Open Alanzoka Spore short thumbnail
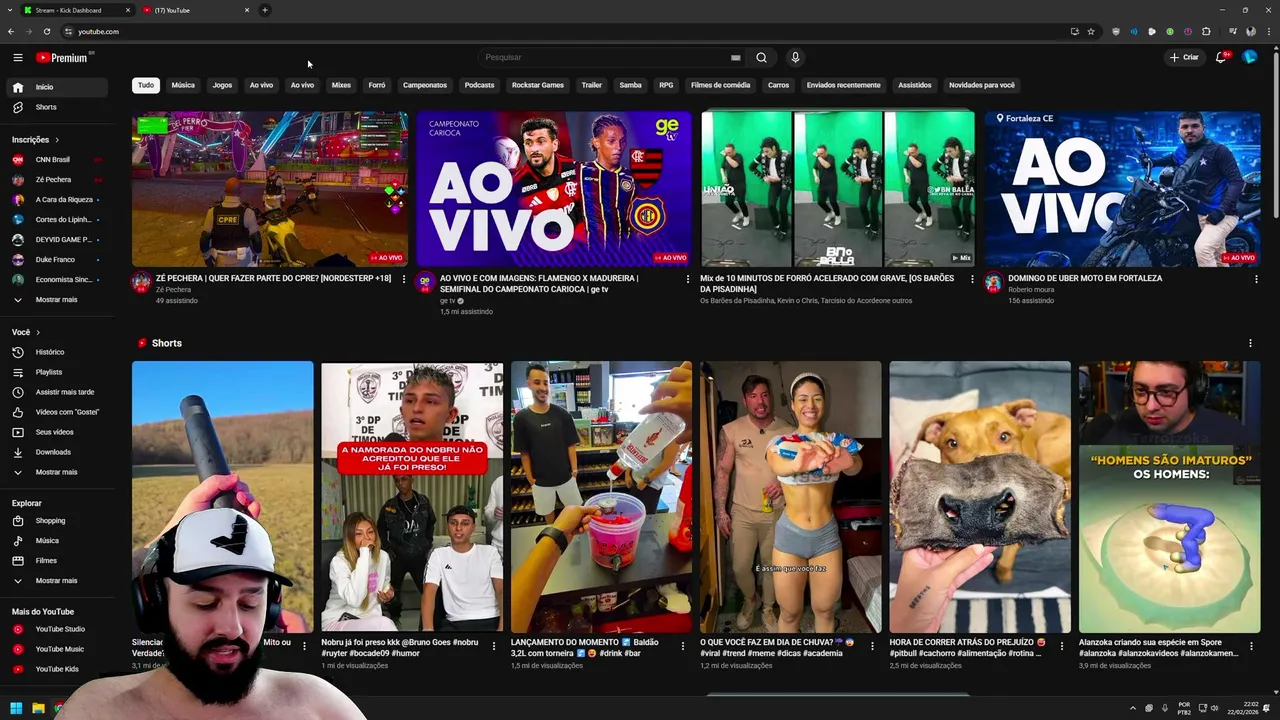The height and width of the screenshot is (720, 1280). tap(1169, 497)
